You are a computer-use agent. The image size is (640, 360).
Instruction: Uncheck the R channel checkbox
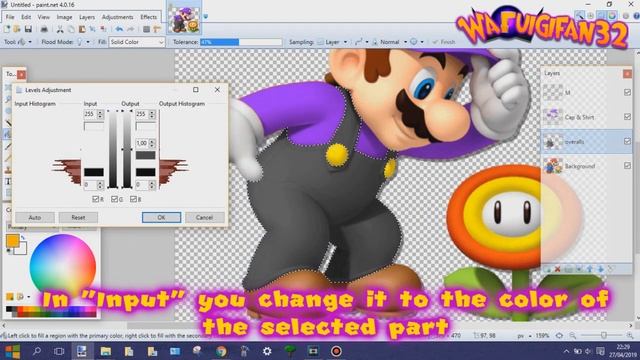[96, 199]
